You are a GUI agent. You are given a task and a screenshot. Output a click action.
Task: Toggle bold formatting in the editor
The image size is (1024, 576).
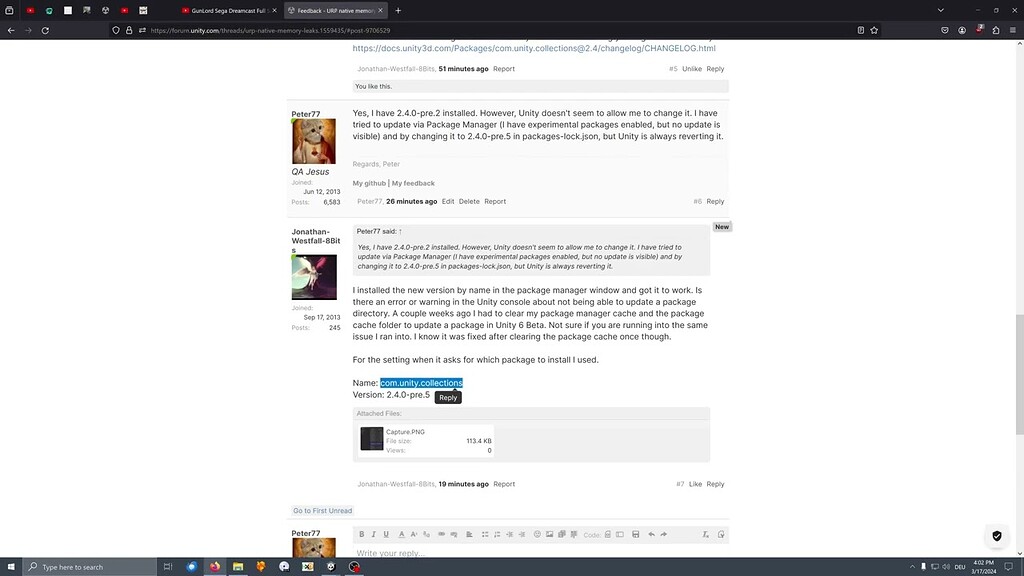pos(360,534)
